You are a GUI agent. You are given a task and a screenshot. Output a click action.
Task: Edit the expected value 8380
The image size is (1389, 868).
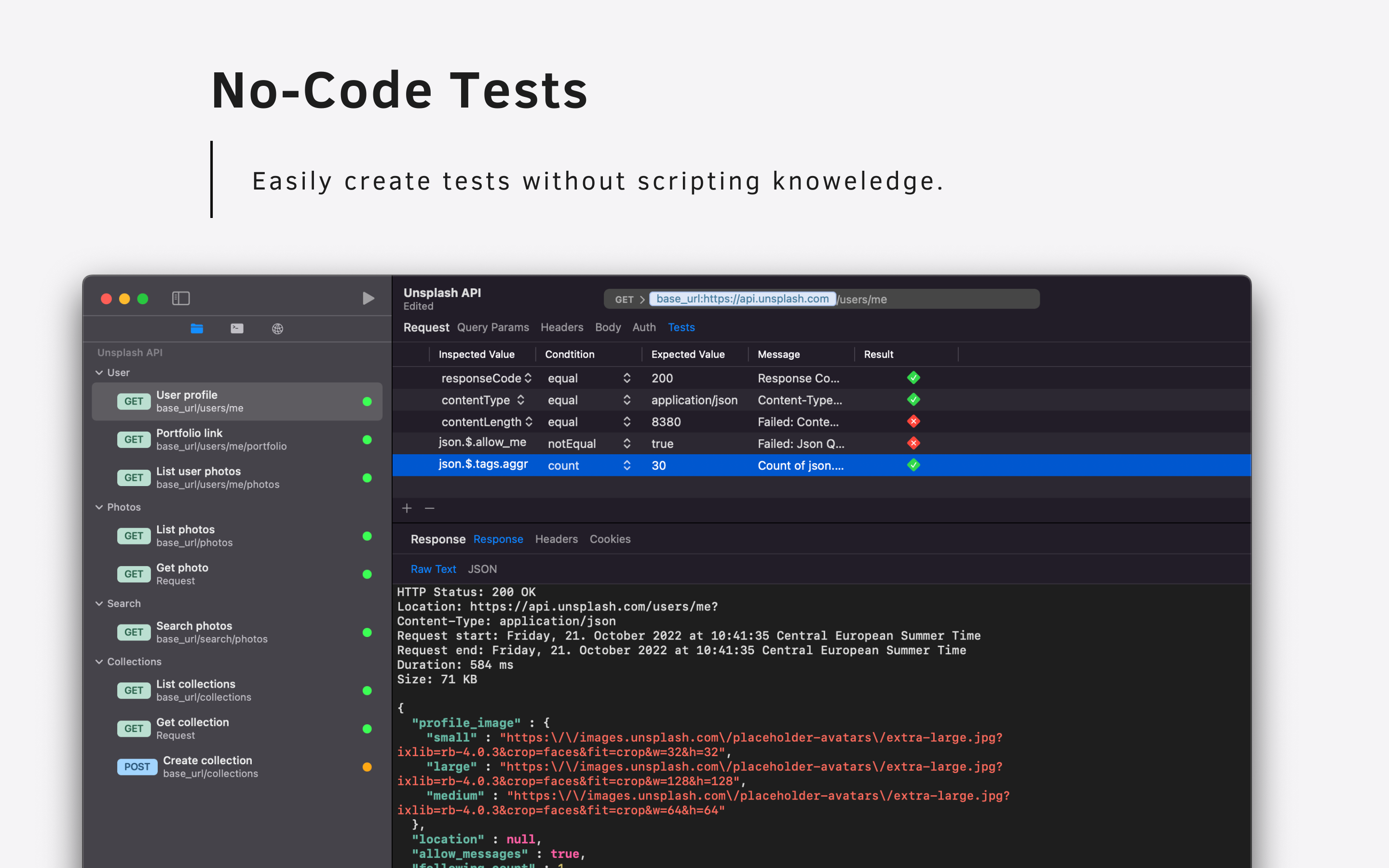pos(666,421)
